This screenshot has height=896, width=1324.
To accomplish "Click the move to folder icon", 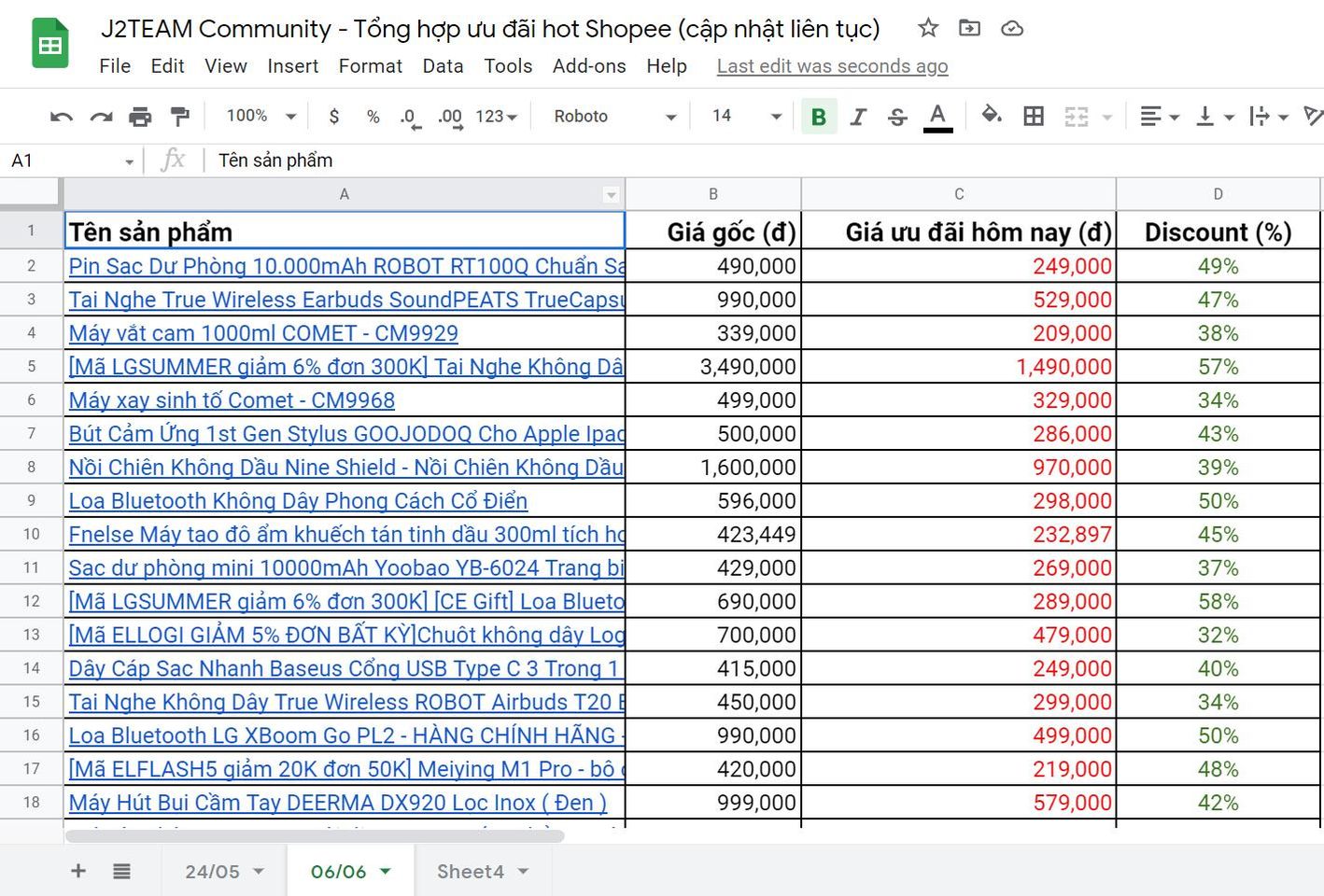I will click(x=969, y=28).
